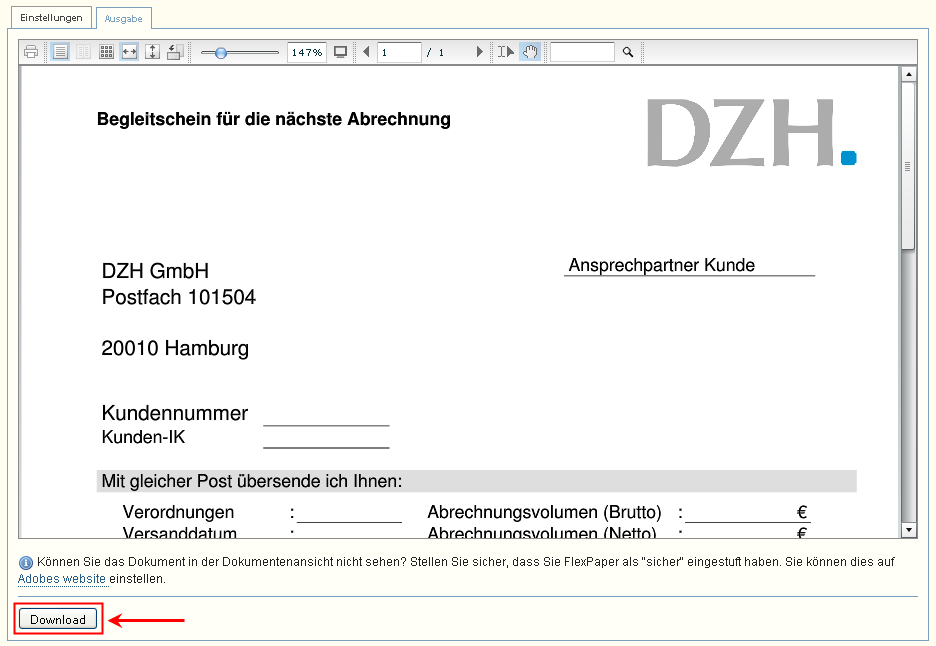Click the information icon beside the FlexPaper hint
This screenshot has width=936, height=646.
(x=26, y=562)
